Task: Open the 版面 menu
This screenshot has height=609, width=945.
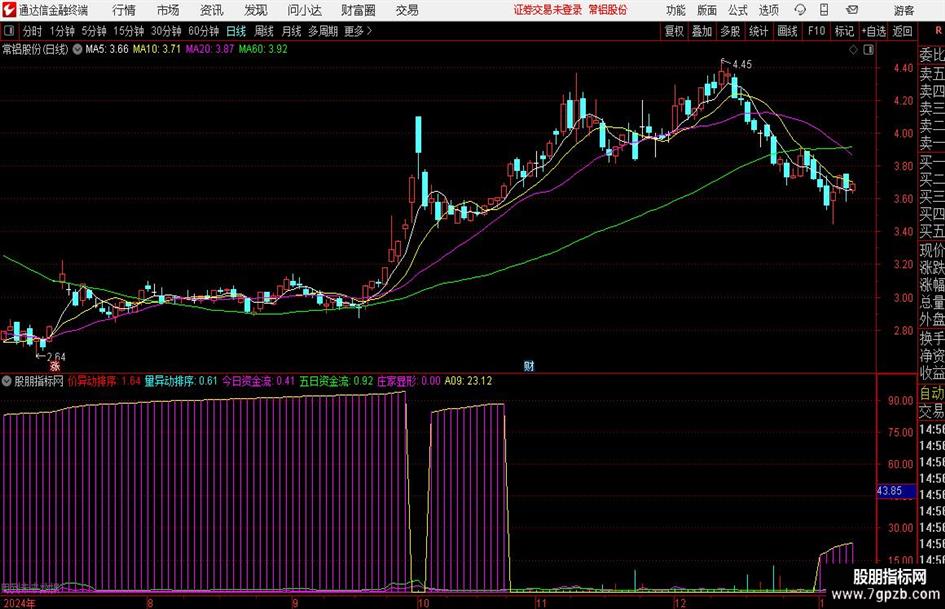Action: 706,10
